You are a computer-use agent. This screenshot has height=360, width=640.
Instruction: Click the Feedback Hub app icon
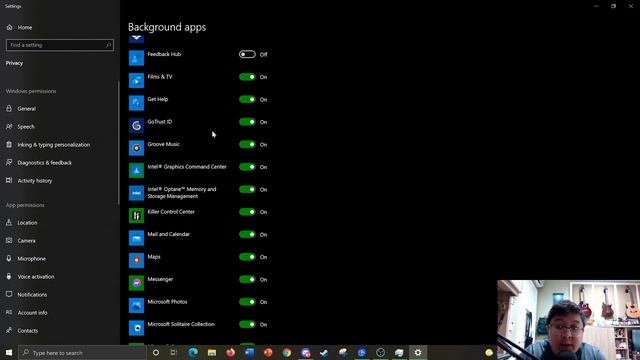click(136, 58)
